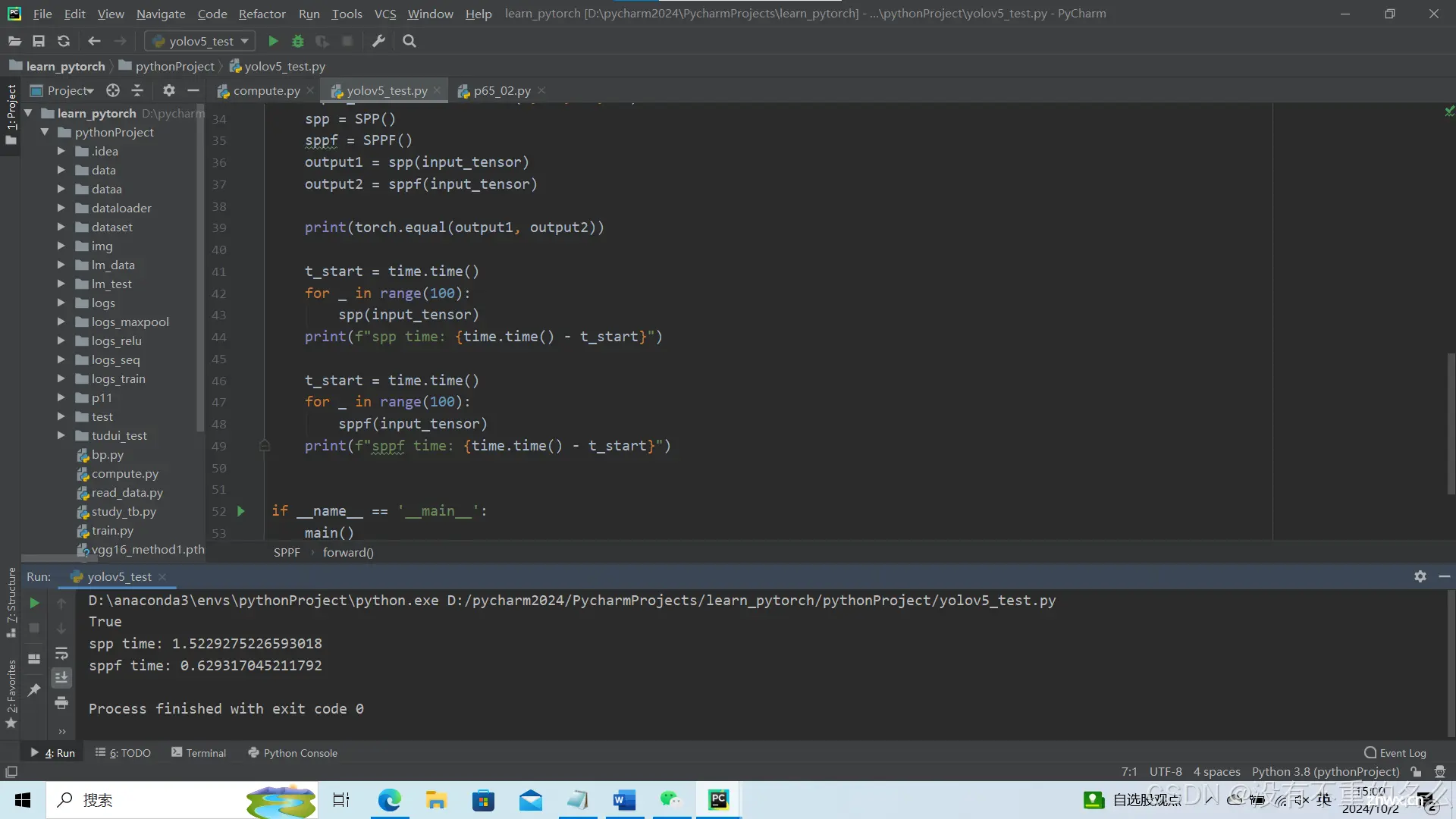Click run gutter arrow at line 52
1456x819 pixels.
[x=241, y=511]
